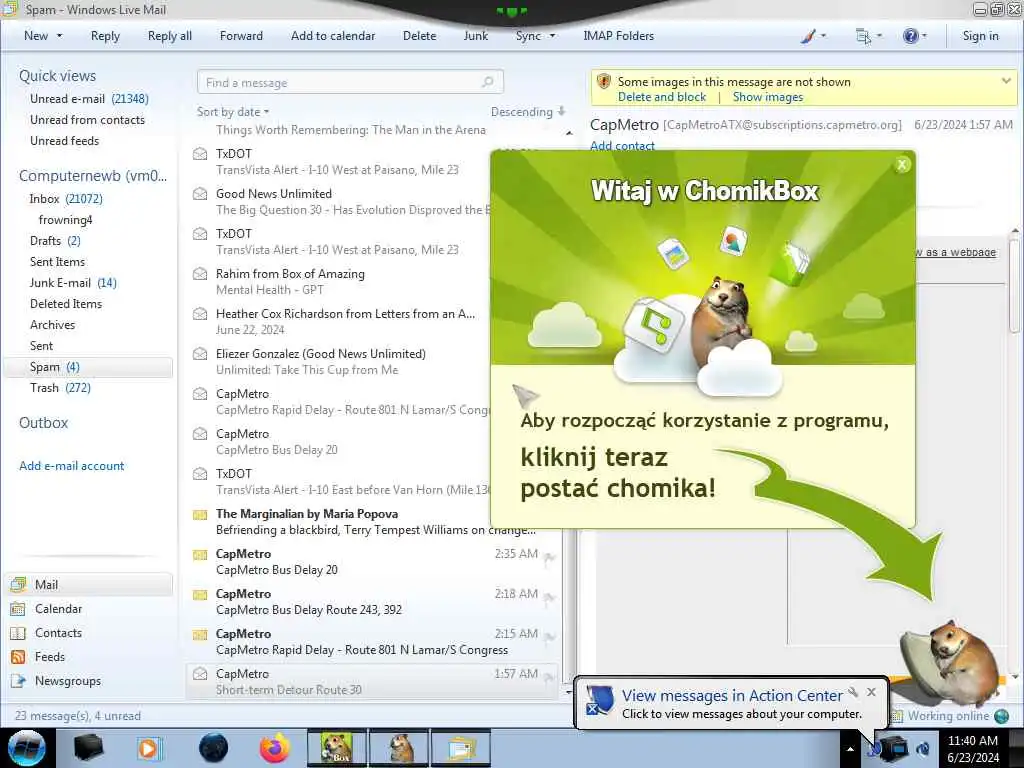Click the Sign in button

pyautogui.click(x=980, y=36)
